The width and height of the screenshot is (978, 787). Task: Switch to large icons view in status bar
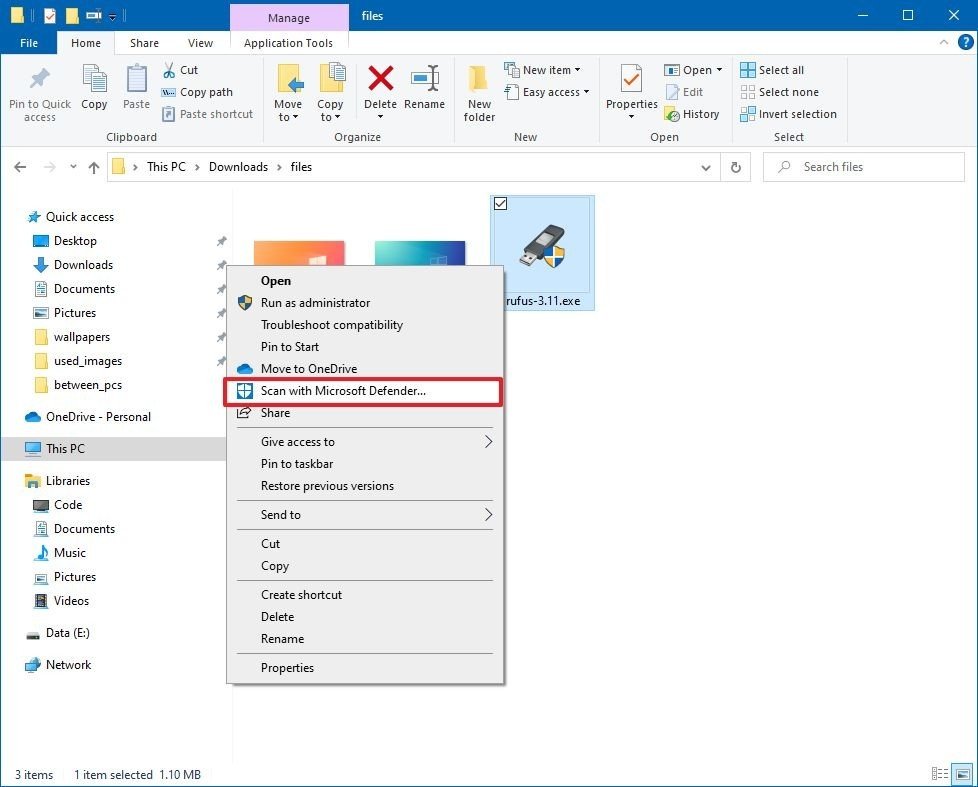[963, 774]
